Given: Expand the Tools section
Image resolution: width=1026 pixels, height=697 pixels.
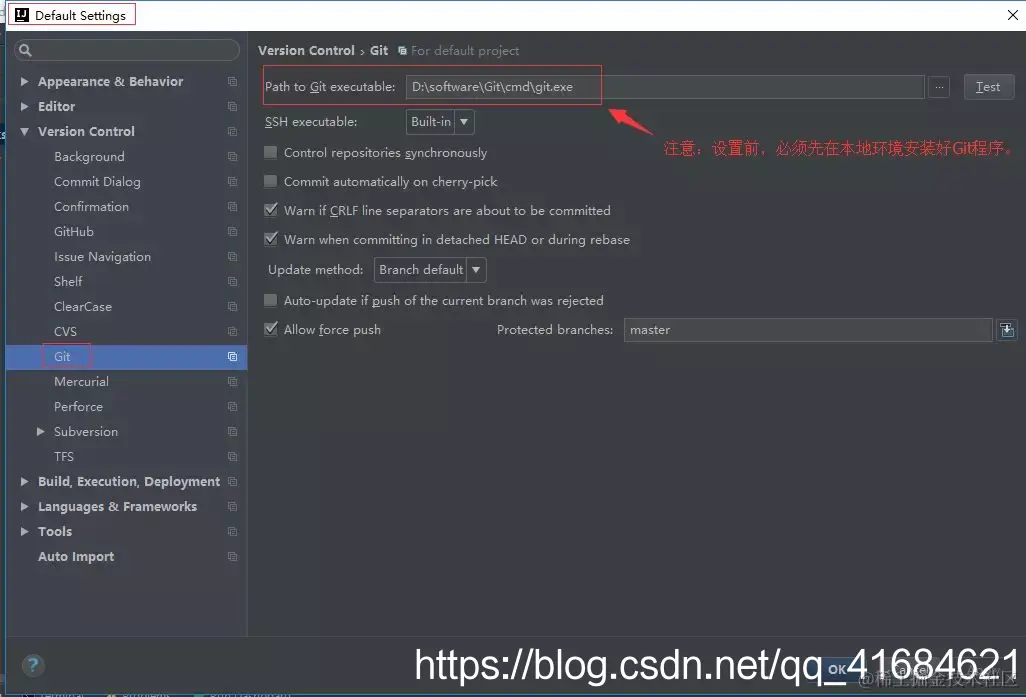Looking at the screenshot, I should coord(24,531).
